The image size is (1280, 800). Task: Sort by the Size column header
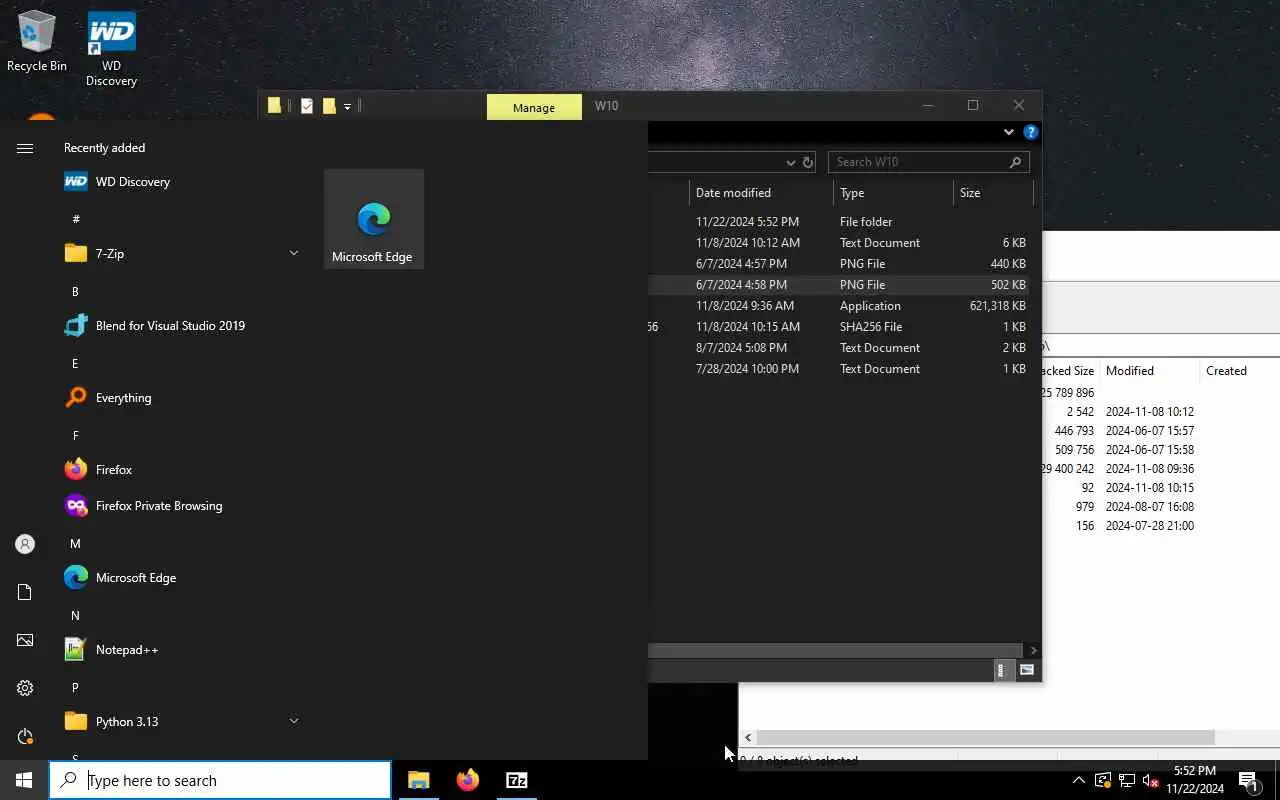992,193
